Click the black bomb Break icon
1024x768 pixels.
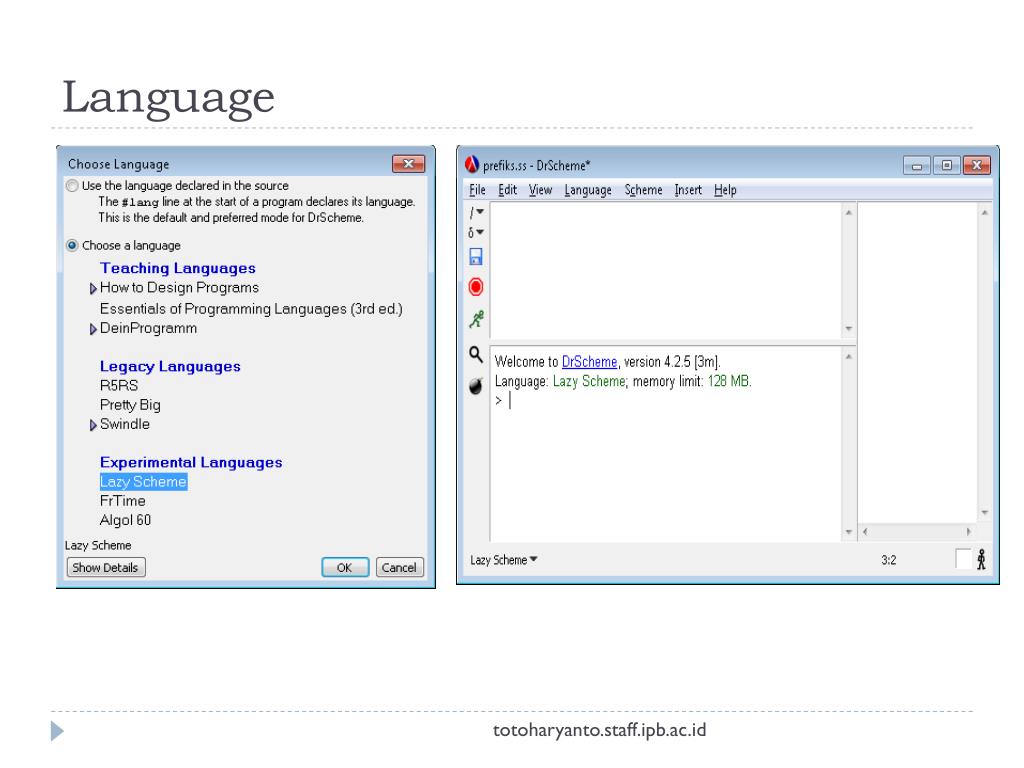(475, 386)
